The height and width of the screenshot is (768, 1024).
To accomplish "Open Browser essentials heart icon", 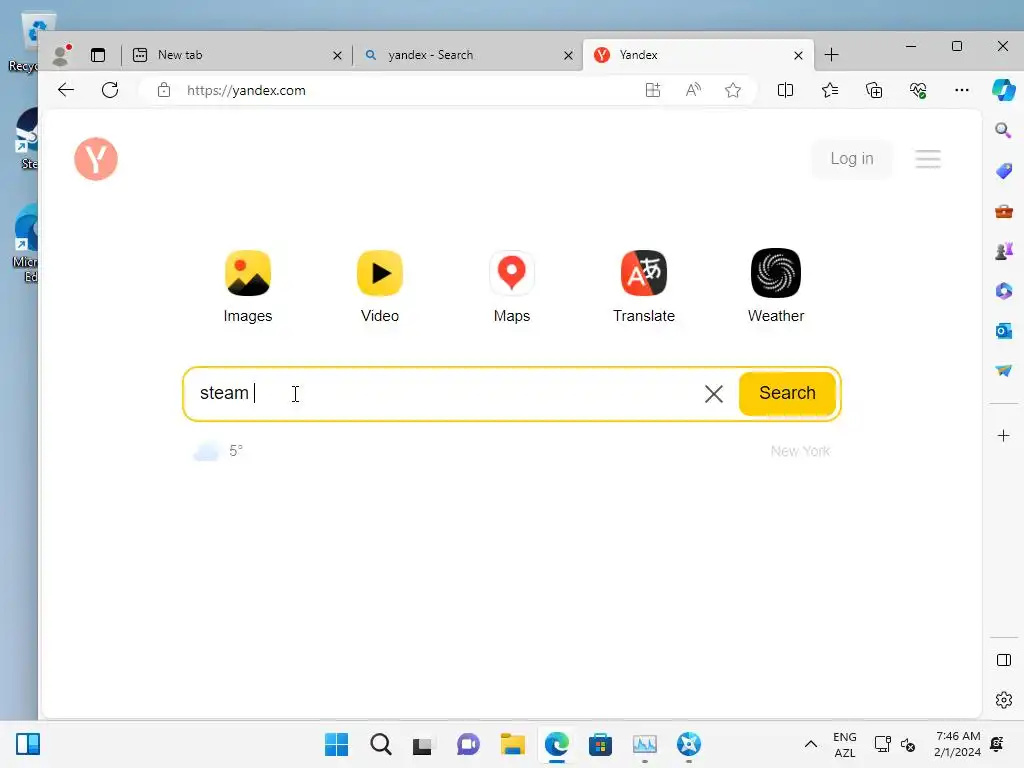I will click(918, 90).
